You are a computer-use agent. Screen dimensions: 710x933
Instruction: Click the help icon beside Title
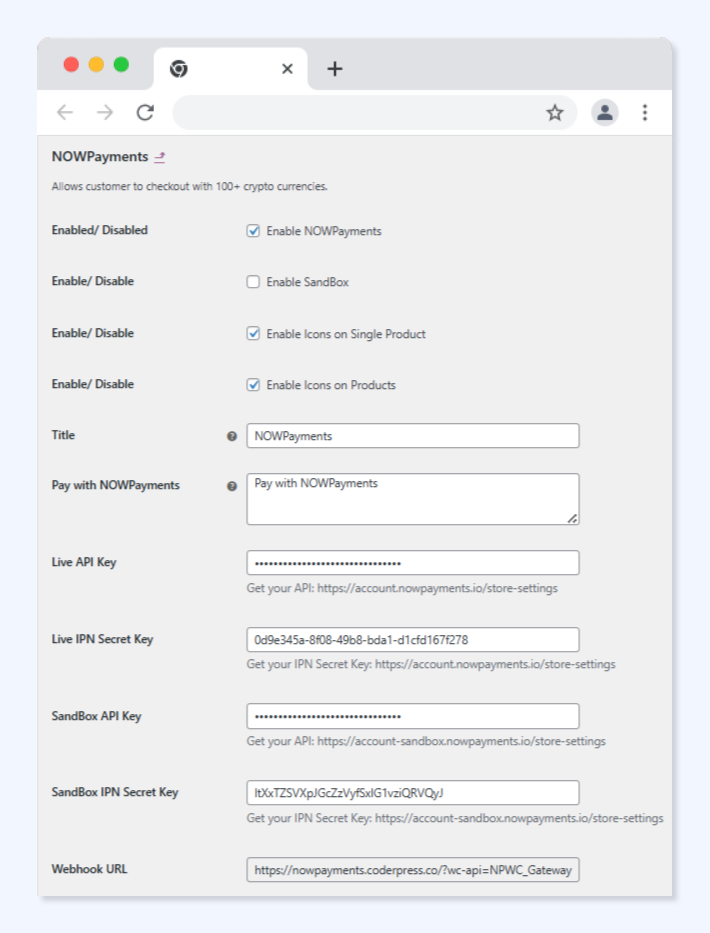(x=232, y=436)
